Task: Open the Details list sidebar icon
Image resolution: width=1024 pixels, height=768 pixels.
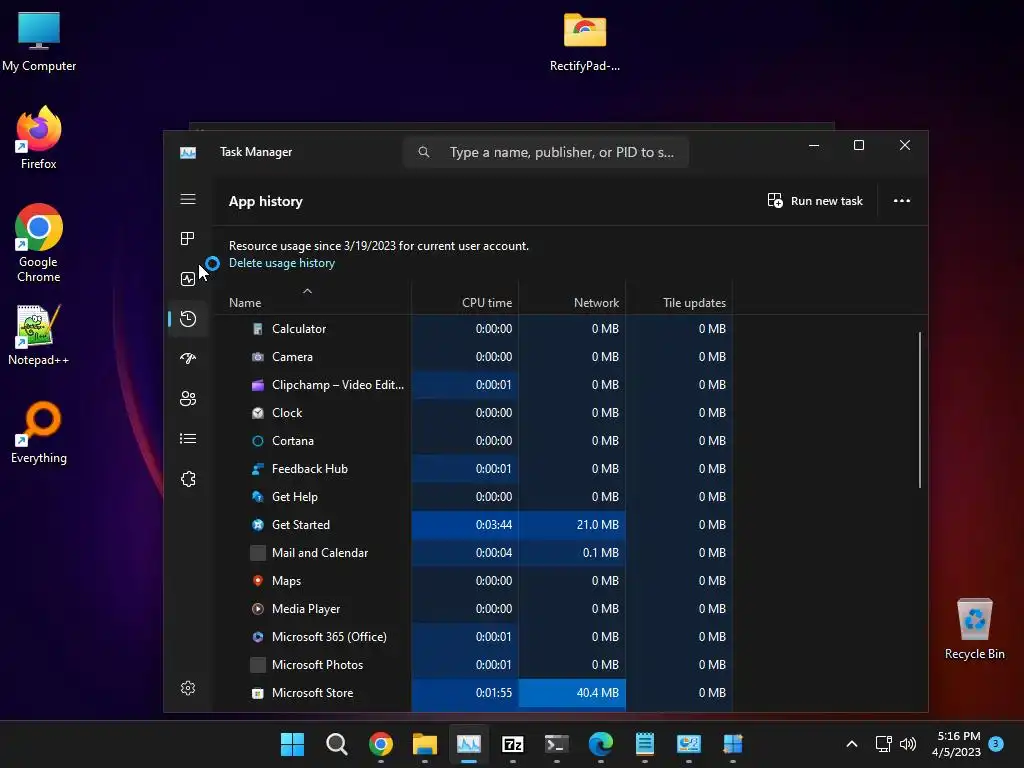Action: pos(188,439)
